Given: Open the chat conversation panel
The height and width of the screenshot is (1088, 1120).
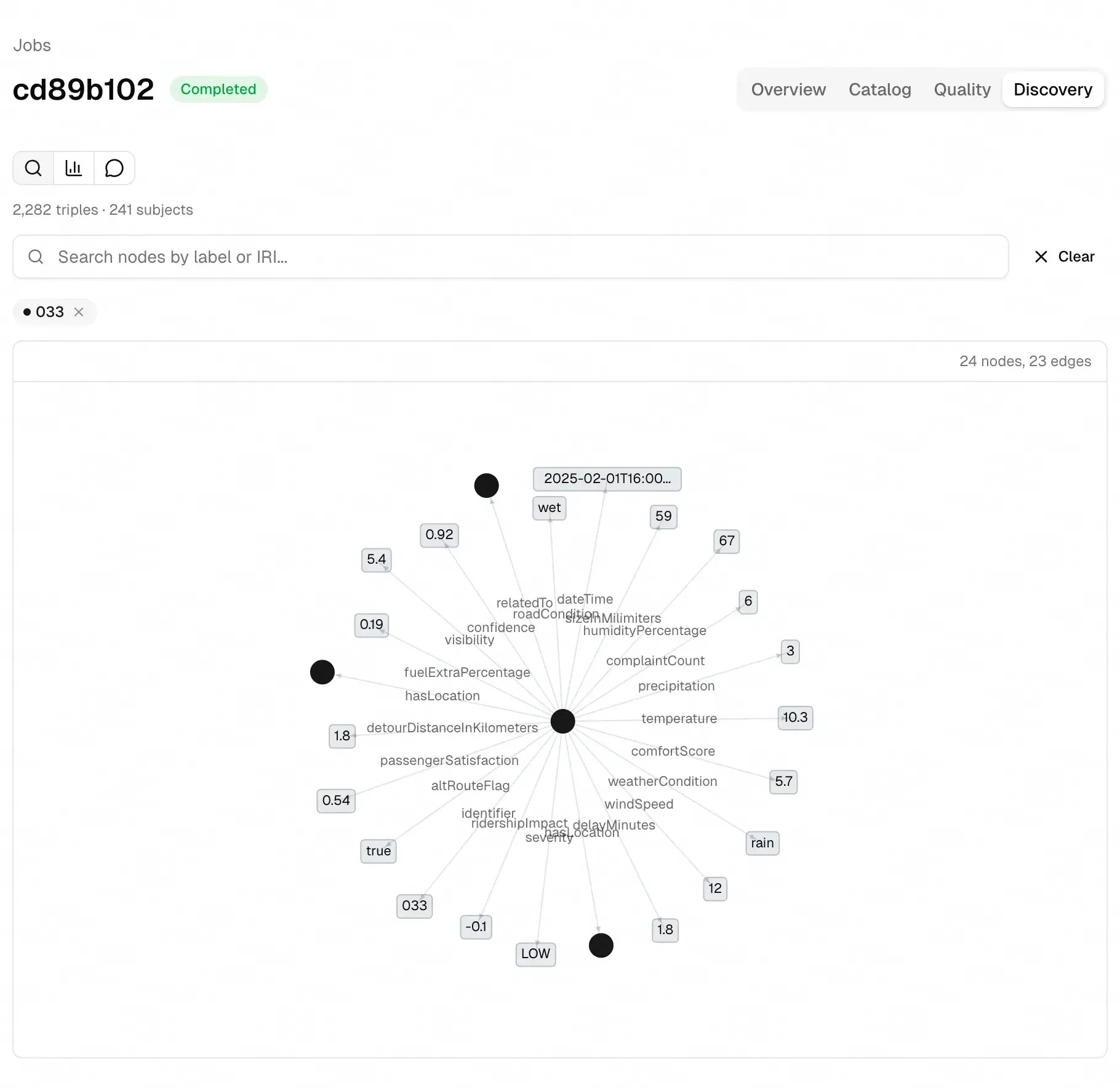Looking at the screenshot, I should 114,167.
